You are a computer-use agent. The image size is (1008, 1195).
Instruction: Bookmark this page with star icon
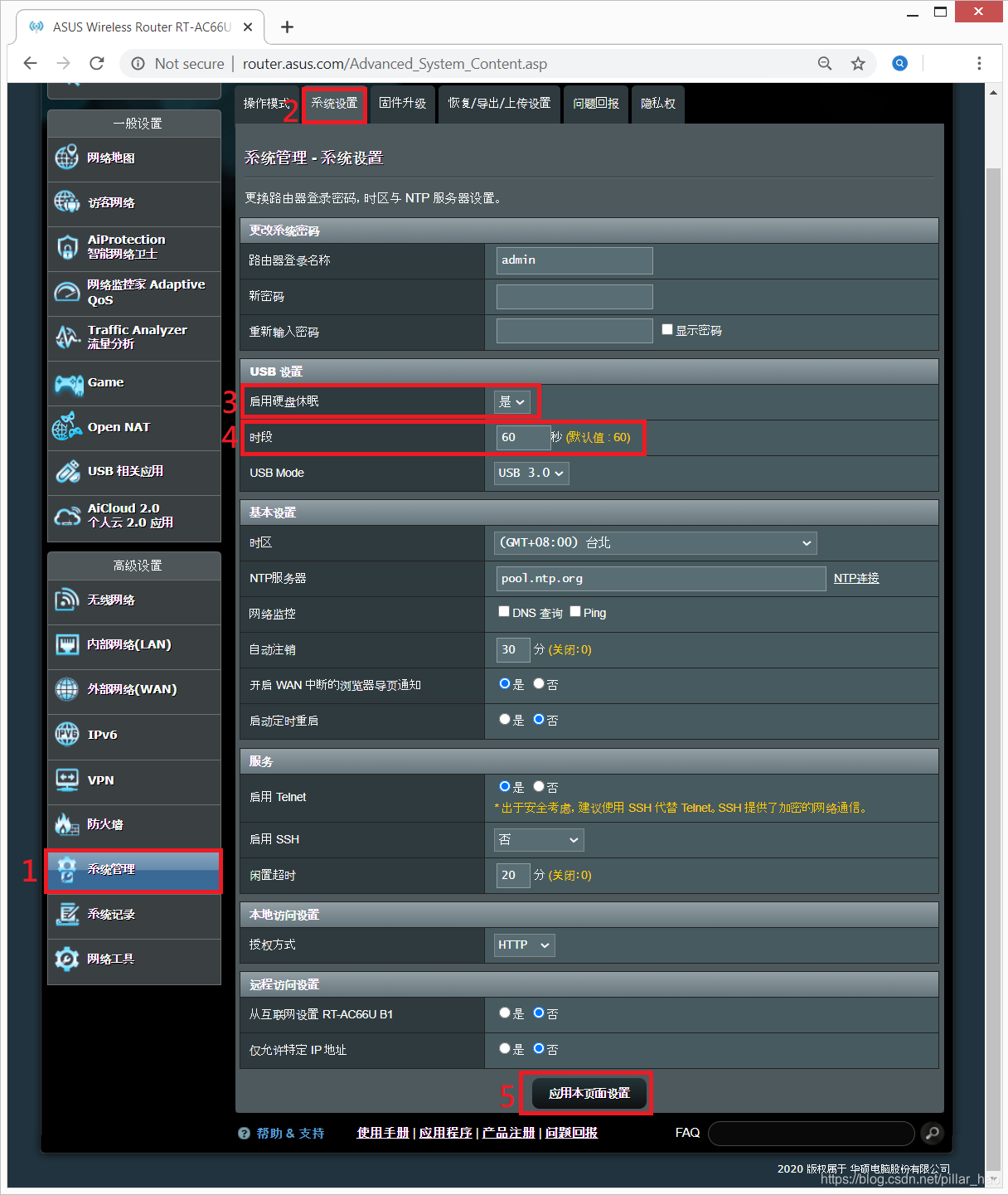click(858, 64)
